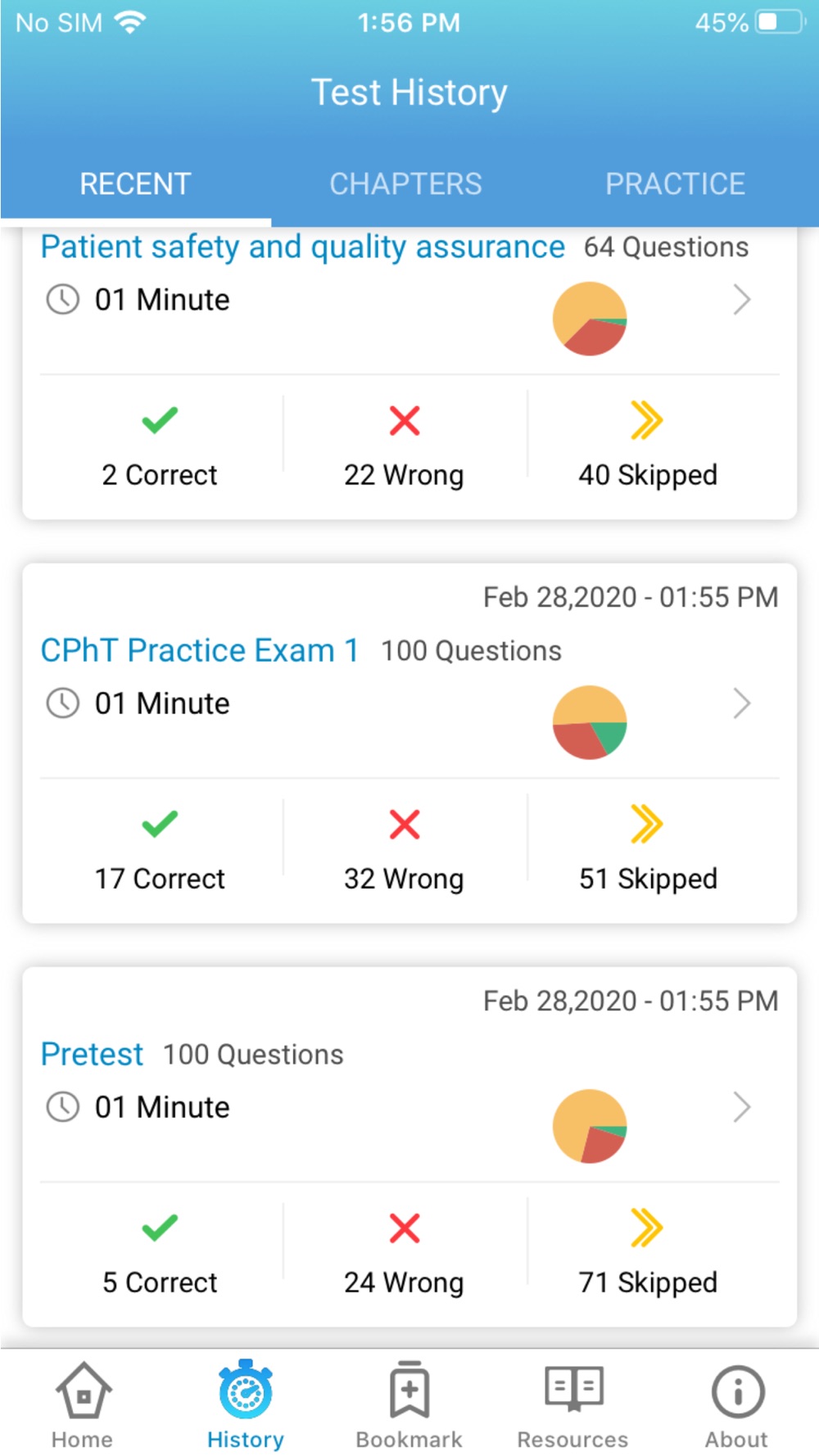This screenshot has height=1456, width=819.
Task: Open the Resources book icon
Action: tap(573, 1388)
